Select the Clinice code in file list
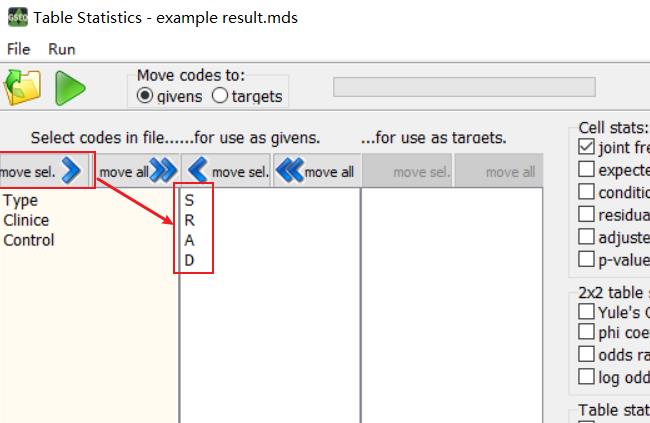This screenshot has width=650, height=423. click(x=26, y=220)
